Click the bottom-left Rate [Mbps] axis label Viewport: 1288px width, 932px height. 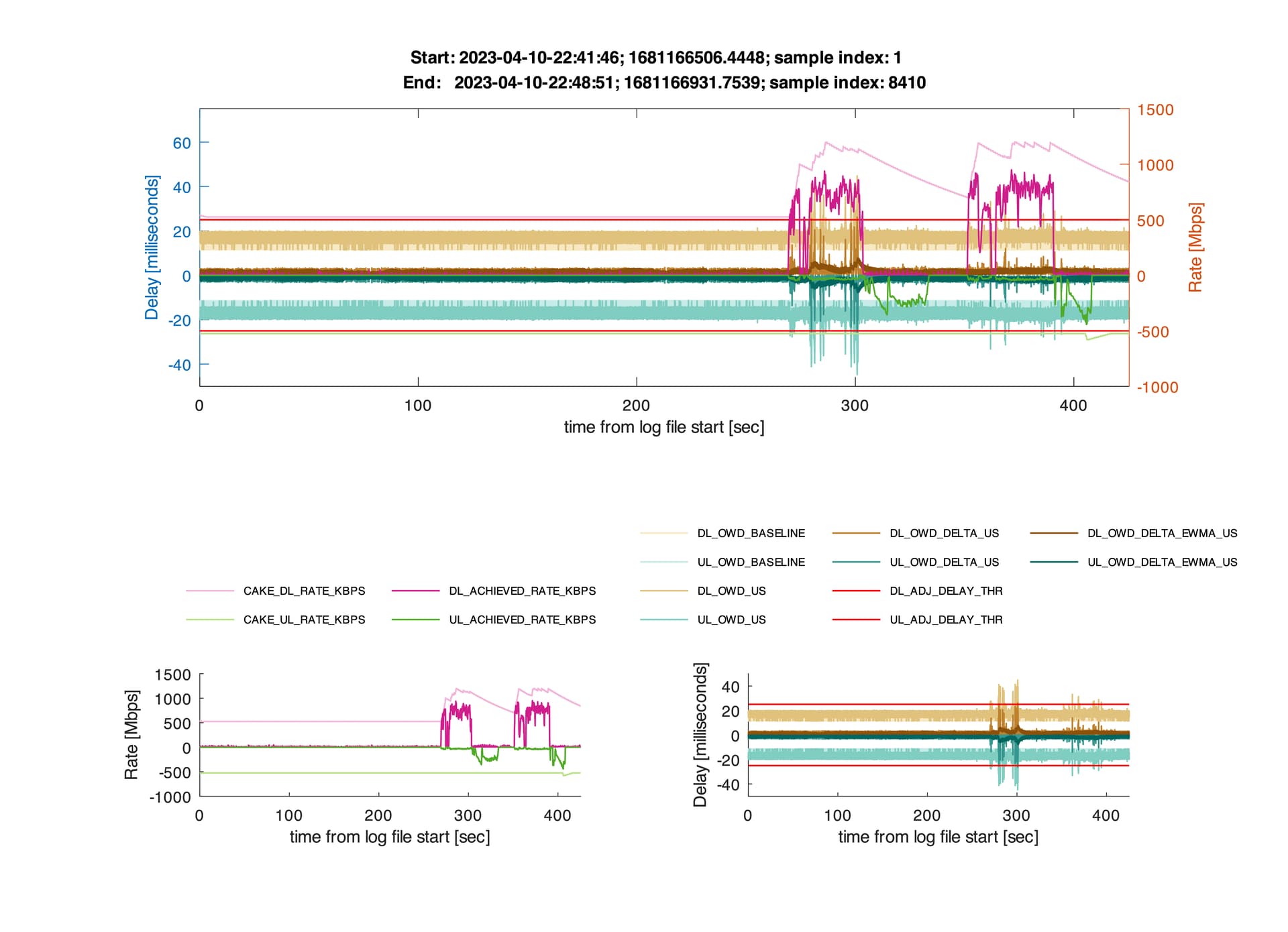131,735
